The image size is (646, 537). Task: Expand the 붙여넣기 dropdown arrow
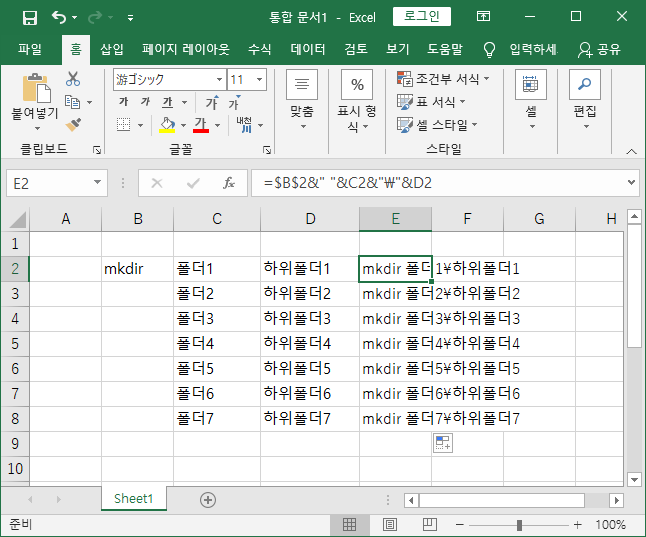pyautogui.click(x=37, y=128)
